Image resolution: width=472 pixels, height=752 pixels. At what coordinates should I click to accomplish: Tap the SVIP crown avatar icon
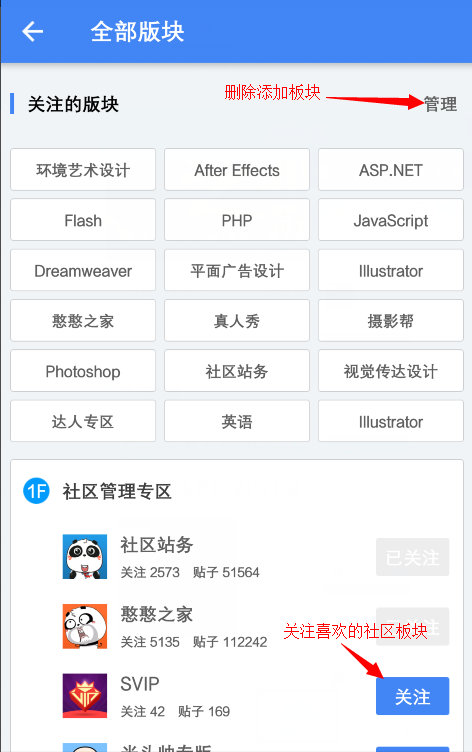[x=85, y=696]
